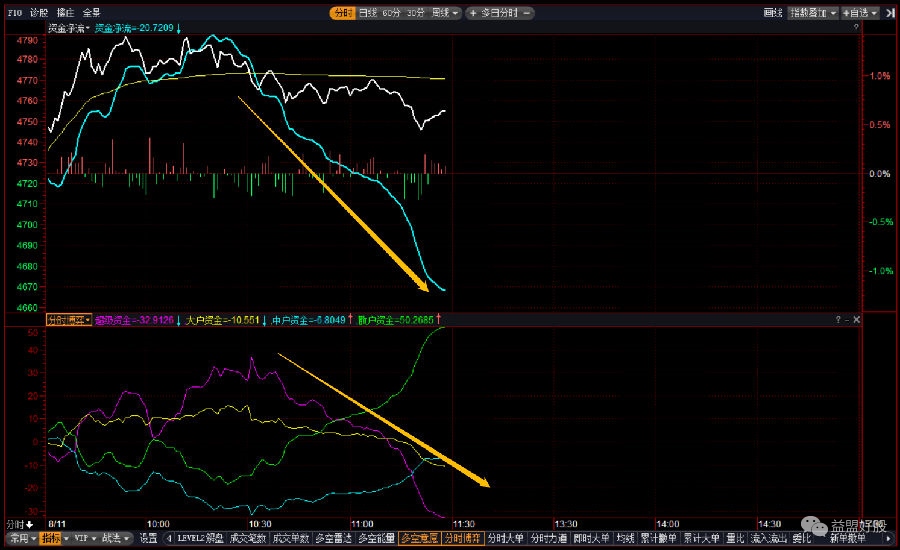Click the 设置 button in bottom bar
The width and height of the screenshot is (900, 550).
(x=148, y=538)
